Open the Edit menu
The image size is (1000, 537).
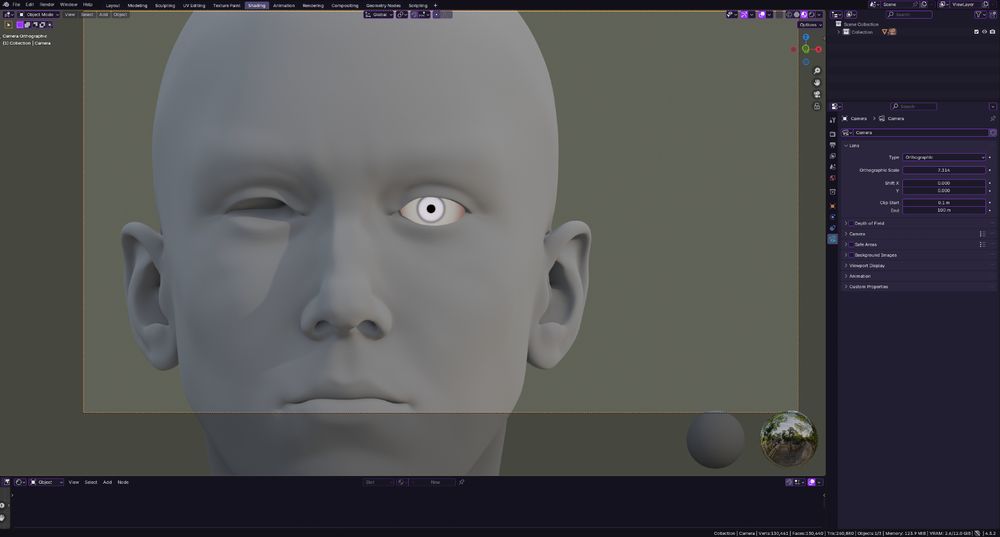coord(29,4)
